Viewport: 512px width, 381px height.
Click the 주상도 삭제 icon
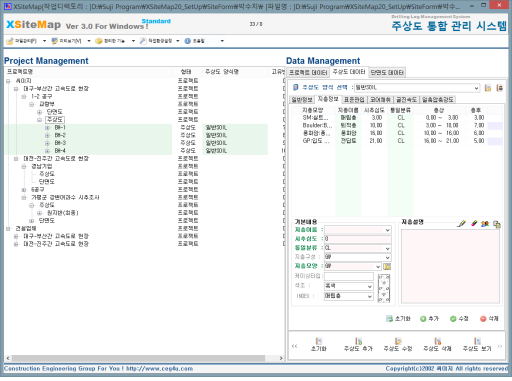(x=437, y=344)
